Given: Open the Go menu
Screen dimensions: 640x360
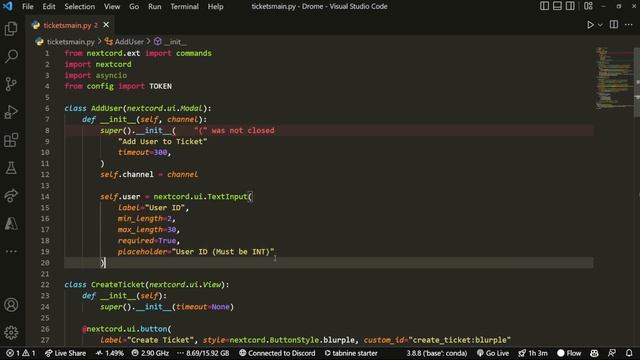Looking at the screenshot, I should coord(134,7).
